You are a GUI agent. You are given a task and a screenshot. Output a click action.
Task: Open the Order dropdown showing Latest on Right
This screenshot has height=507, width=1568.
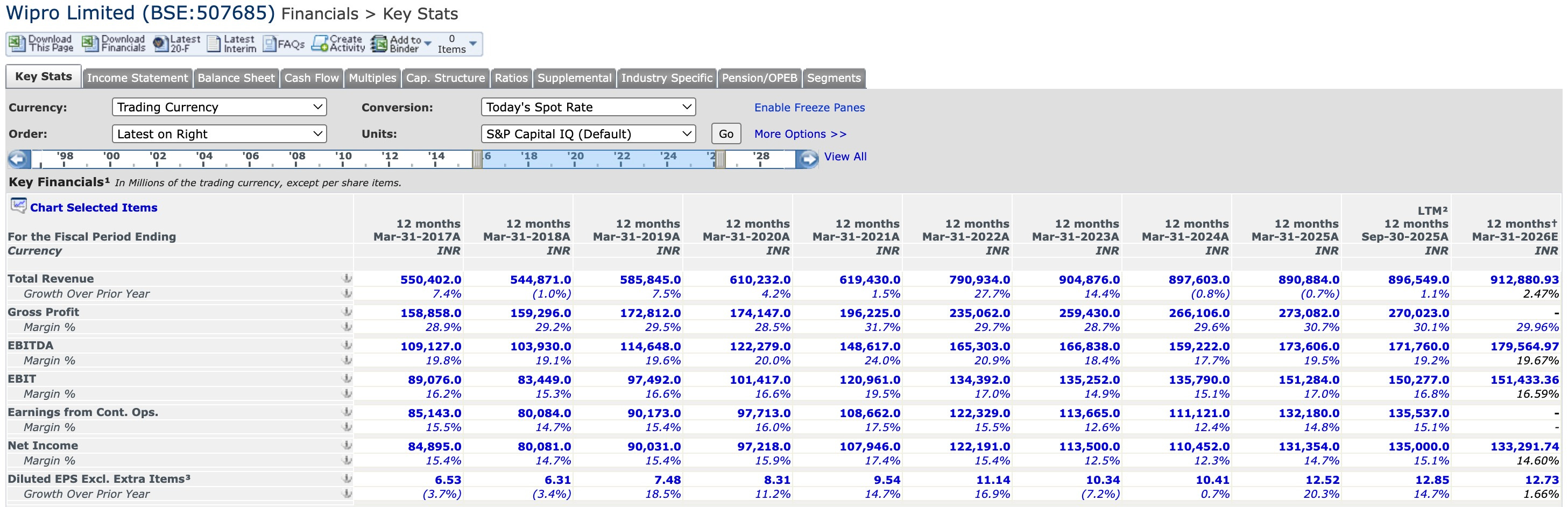click(219, 134)
